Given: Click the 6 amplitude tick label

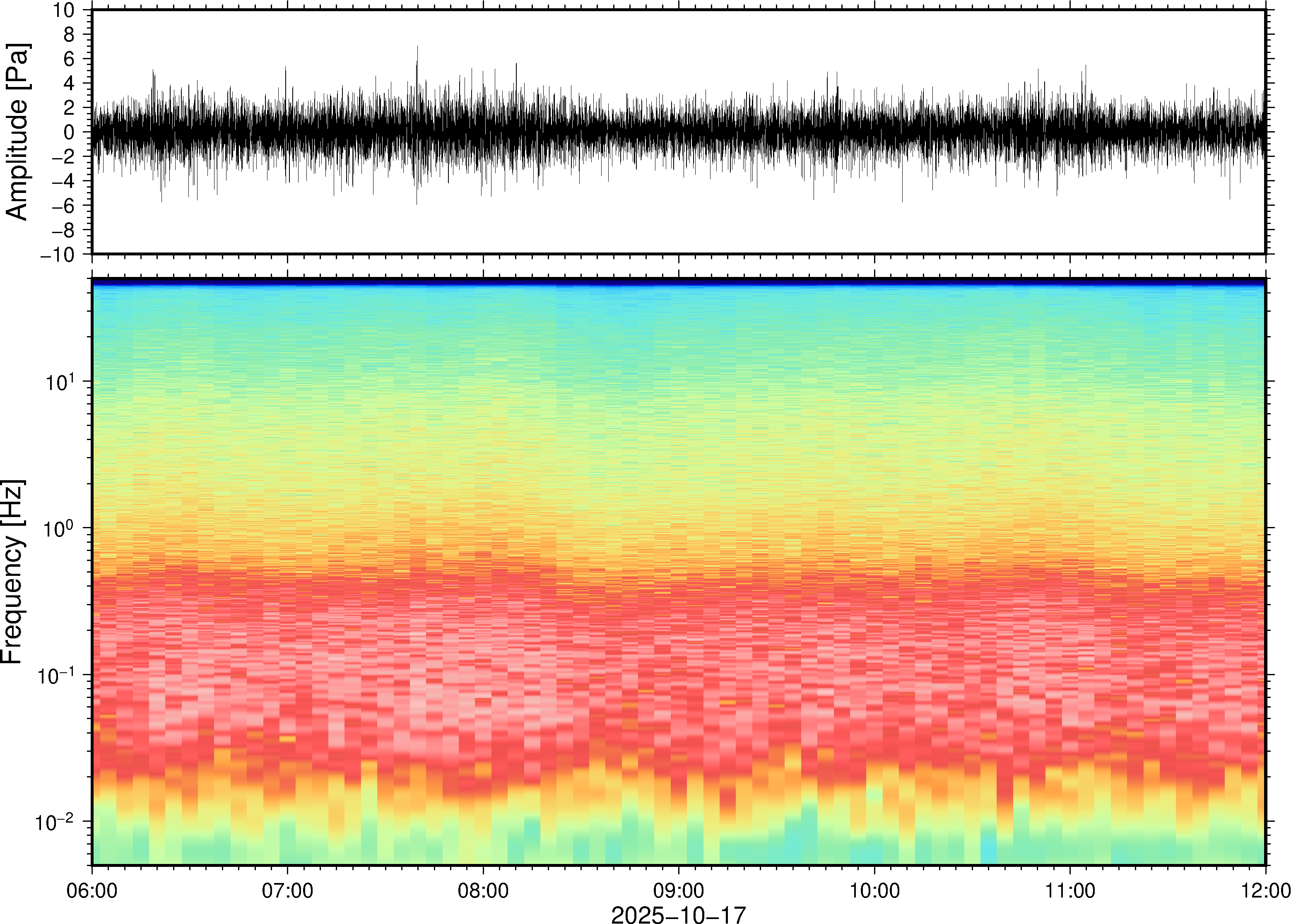Looking at the screenshot, I should click(70, 59).
